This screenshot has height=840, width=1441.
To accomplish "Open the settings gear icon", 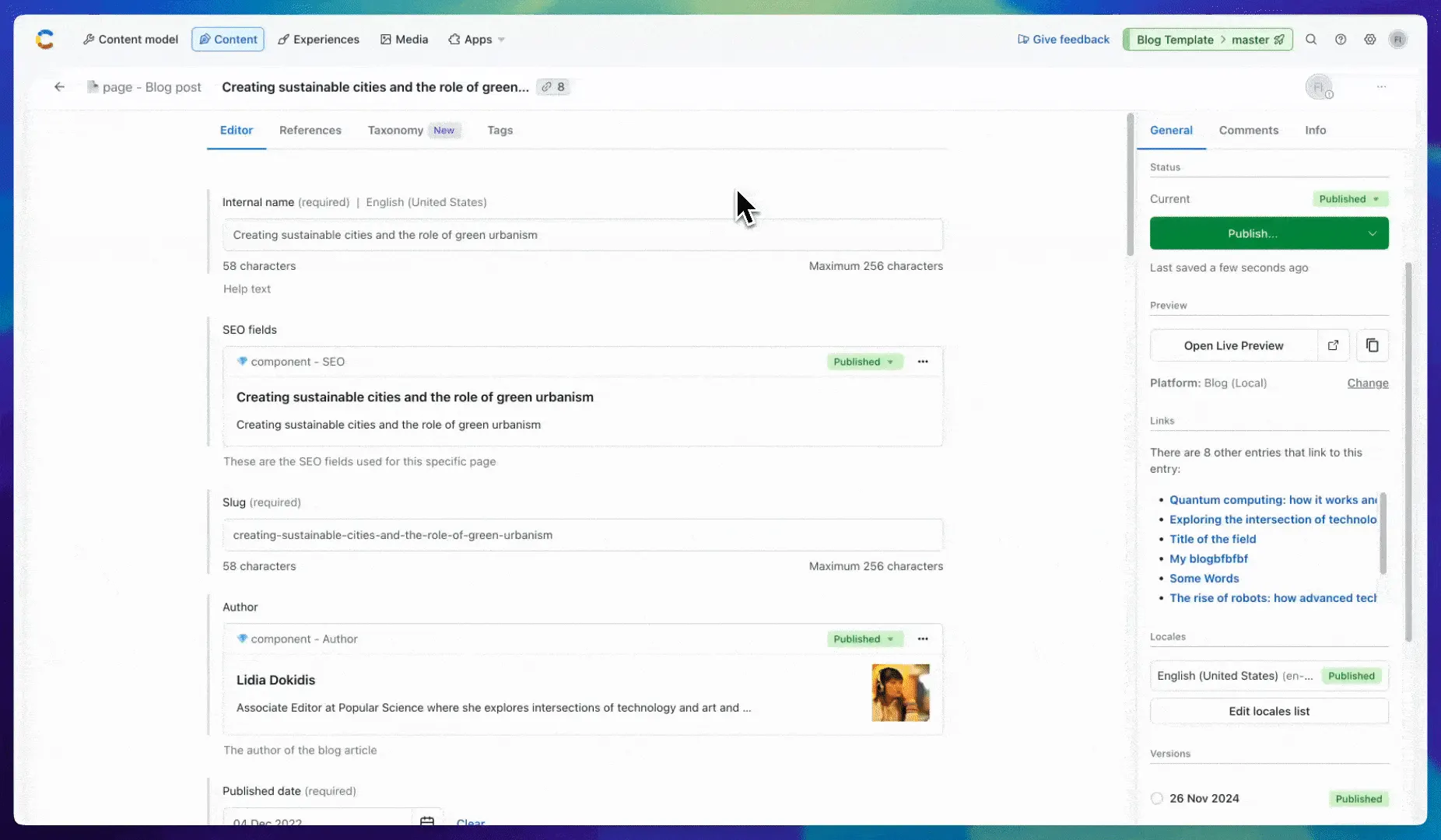I will click(x=1370, y=40).
